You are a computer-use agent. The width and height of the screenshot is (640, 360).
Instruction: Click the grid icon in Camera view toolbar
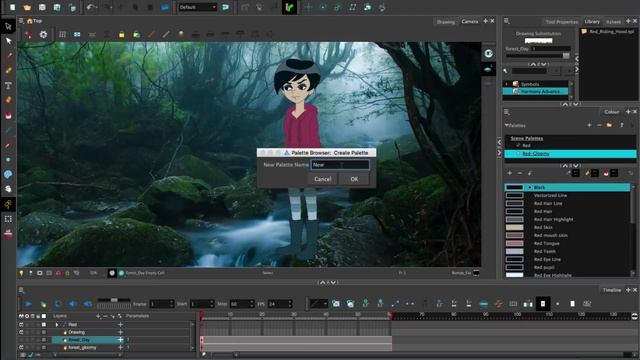click(62, 35)
